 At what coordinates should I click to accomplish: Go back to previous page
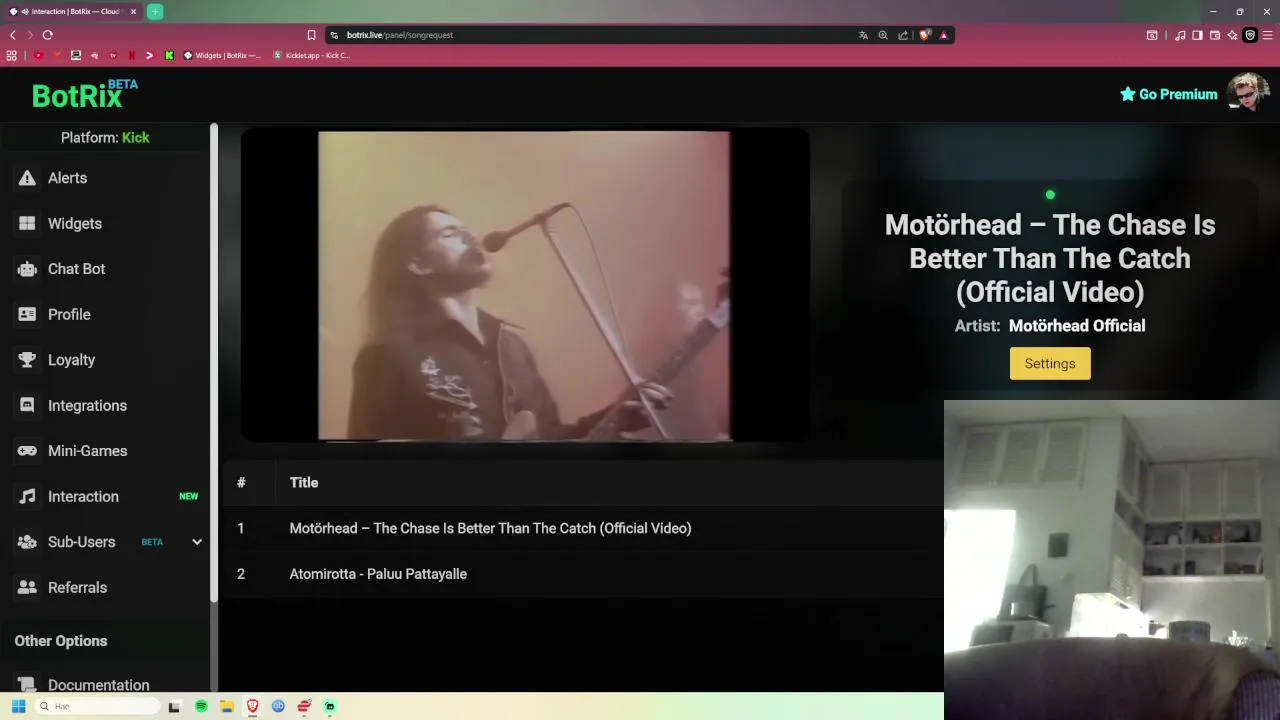click(13, 35)
